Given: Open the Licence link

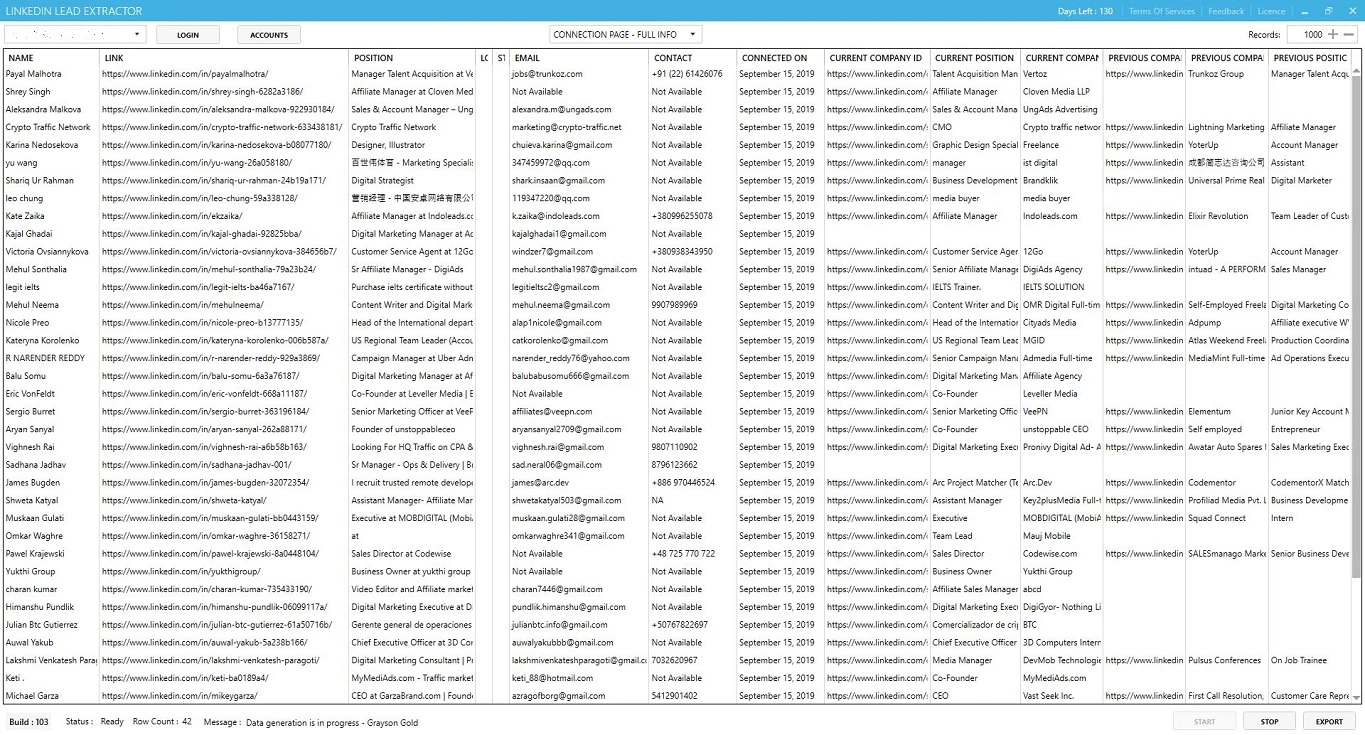Looking at the screenshot, I should 1271,11.
